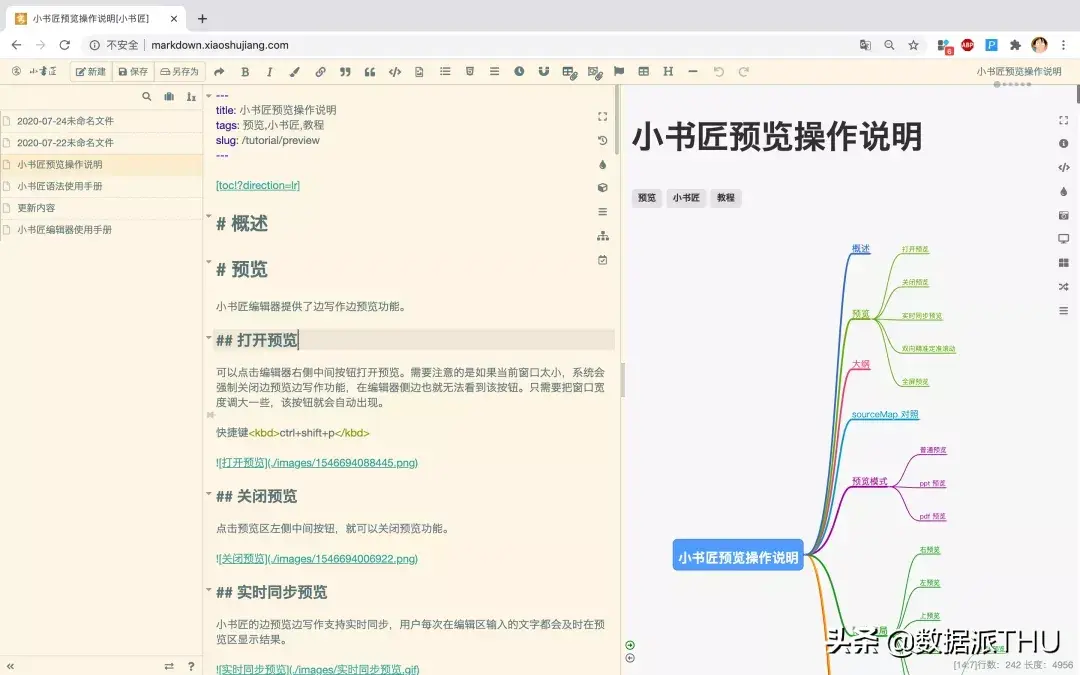Click the org-chart outline icon in editor strip
This screenshot has width=1080, height=675.
603,236
